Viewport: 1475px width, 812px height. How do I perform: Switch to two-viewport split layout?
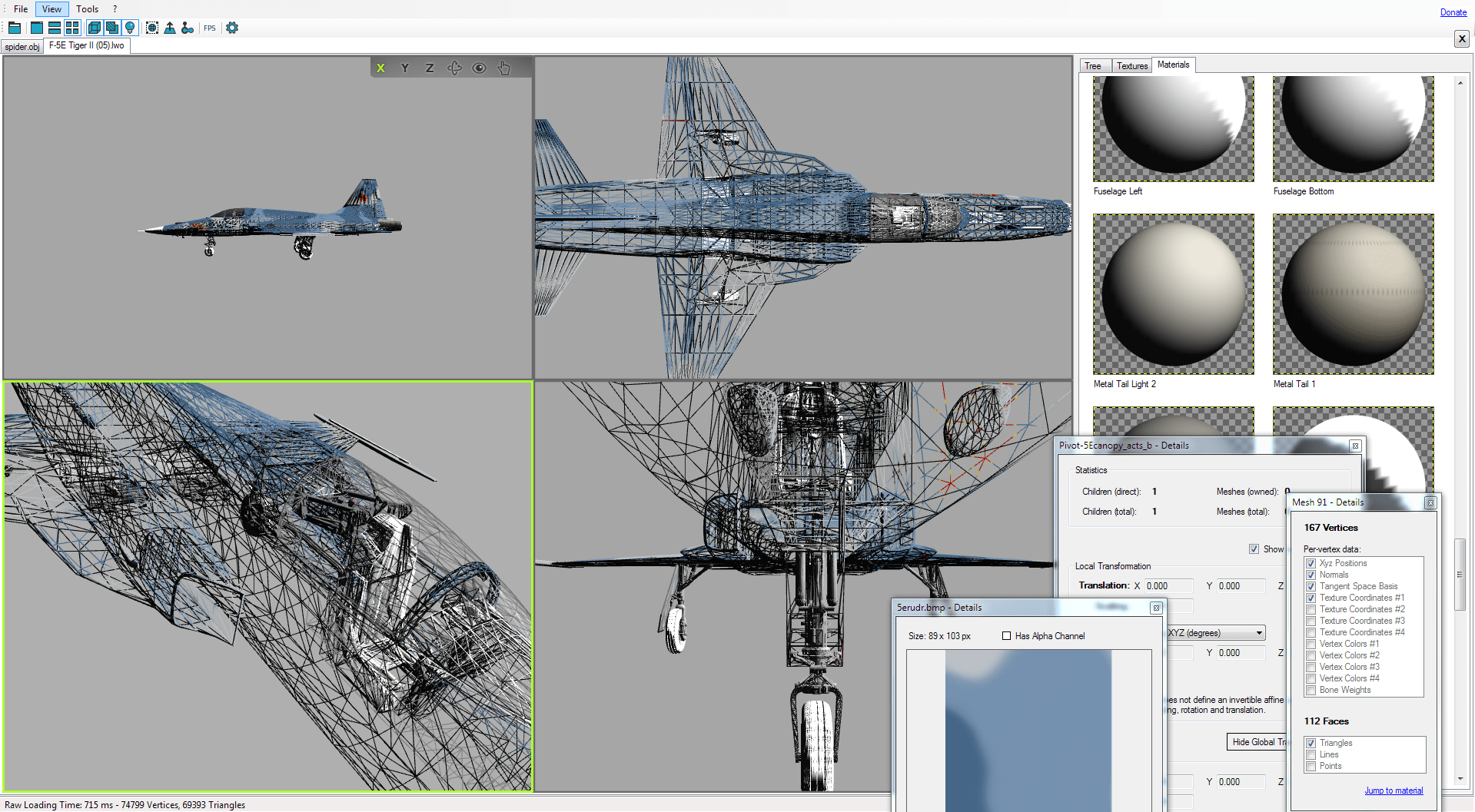coord(54,28)
